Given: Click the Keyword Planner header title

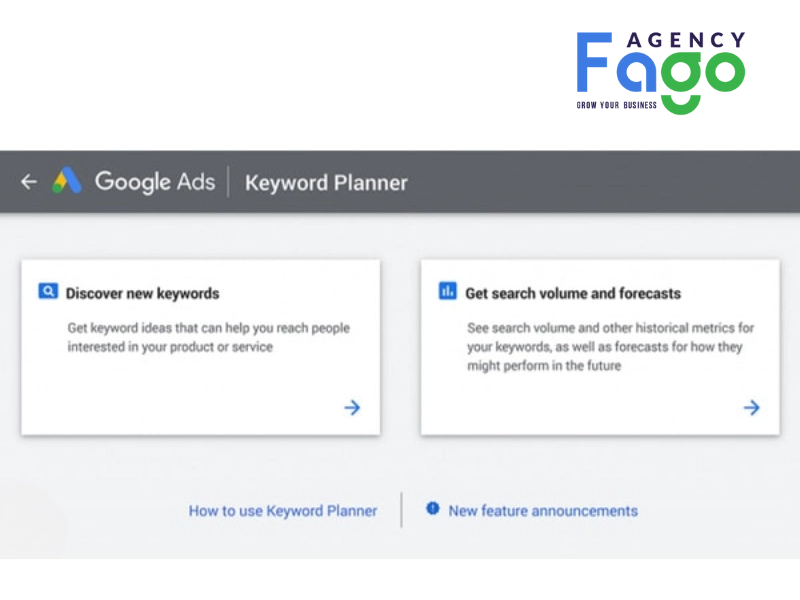Looking at the screenshot, I should click(x=326, y=182).
